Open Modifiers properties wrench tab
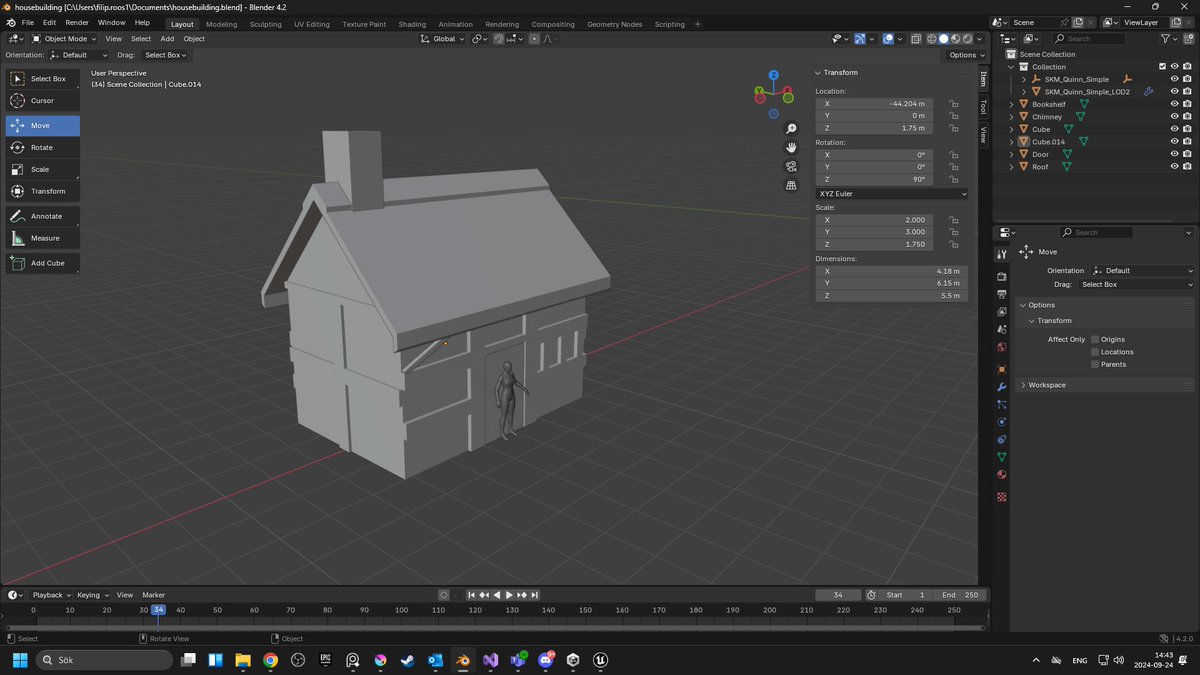This screenshot has width=1200, height=675. pyautogui.click(x=1001, y=387)
